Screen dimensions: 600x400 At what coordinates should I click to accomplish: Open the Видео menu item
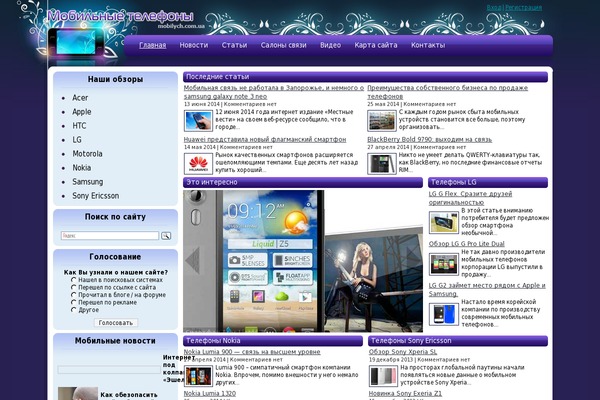pos(330,45)
